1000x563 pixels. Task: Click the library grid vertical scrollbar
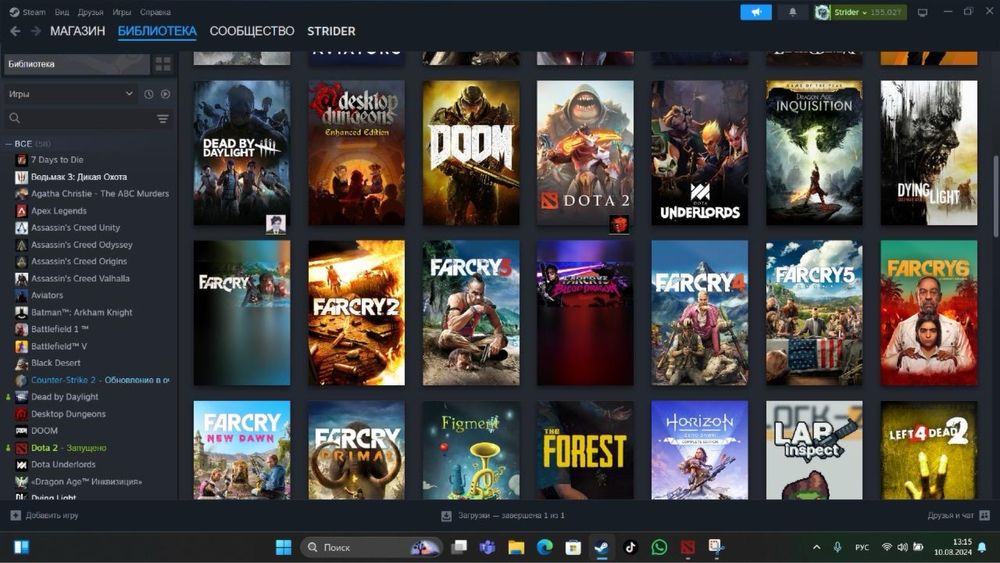point(995,195)
